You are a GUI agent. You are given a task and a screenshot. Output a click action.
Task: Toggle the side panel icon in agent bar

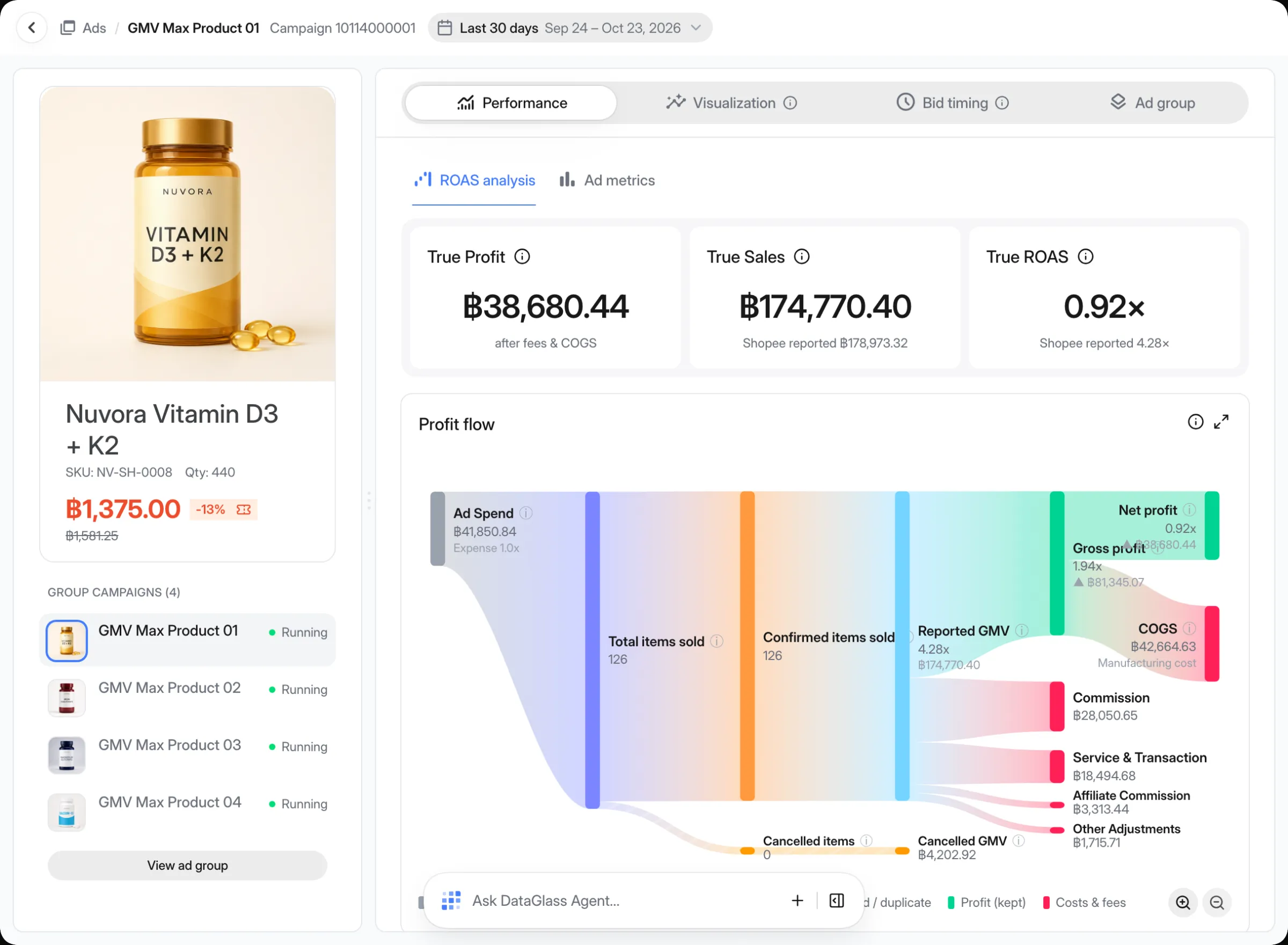click(836, 901)
